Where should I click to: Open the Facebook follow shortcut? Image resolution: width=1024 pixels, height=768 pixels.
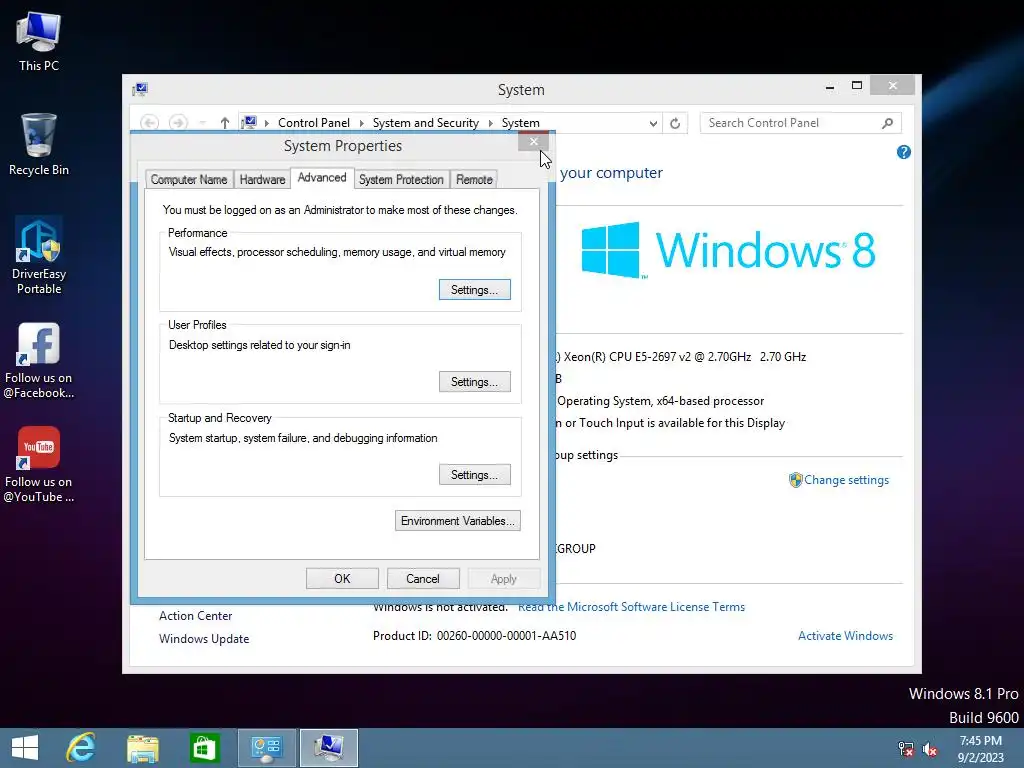click(x=39, y=360)
